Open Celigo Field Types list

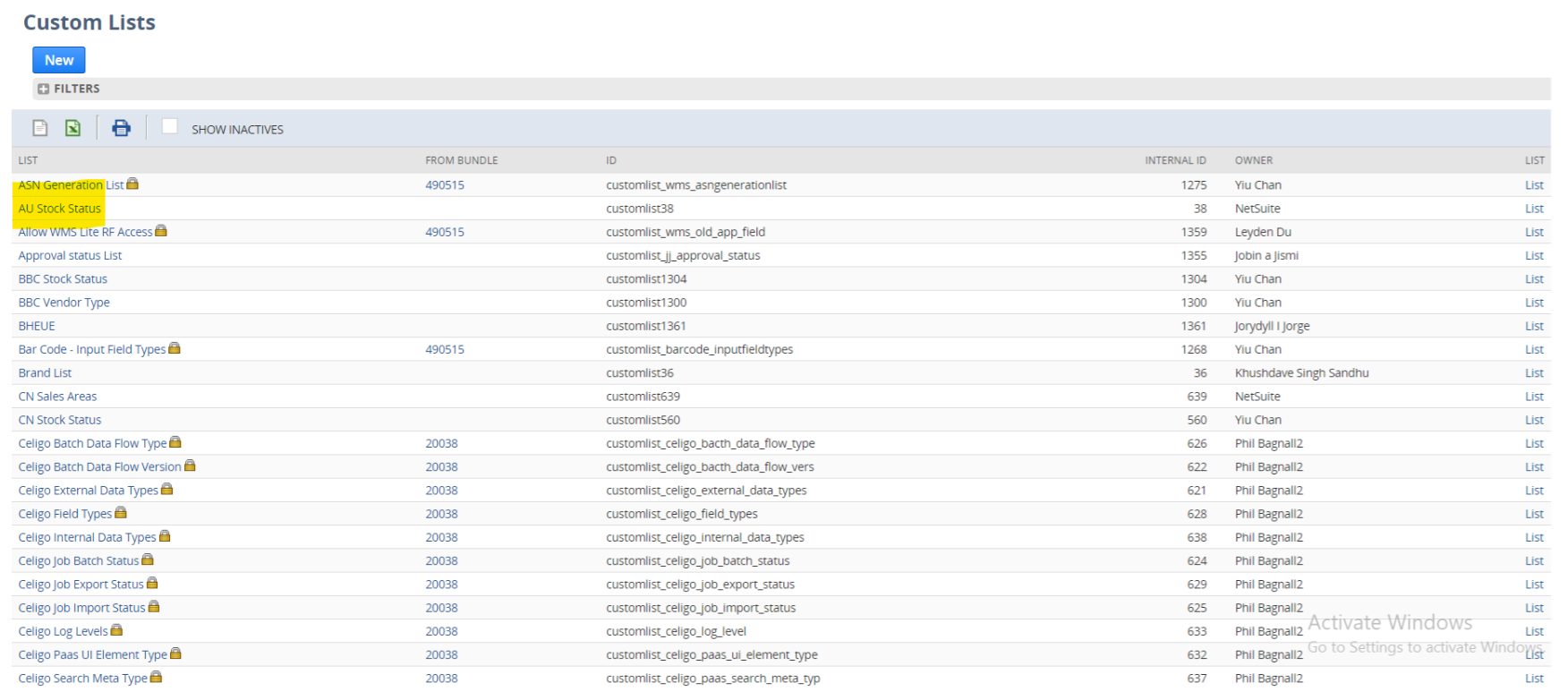(64, 514)
